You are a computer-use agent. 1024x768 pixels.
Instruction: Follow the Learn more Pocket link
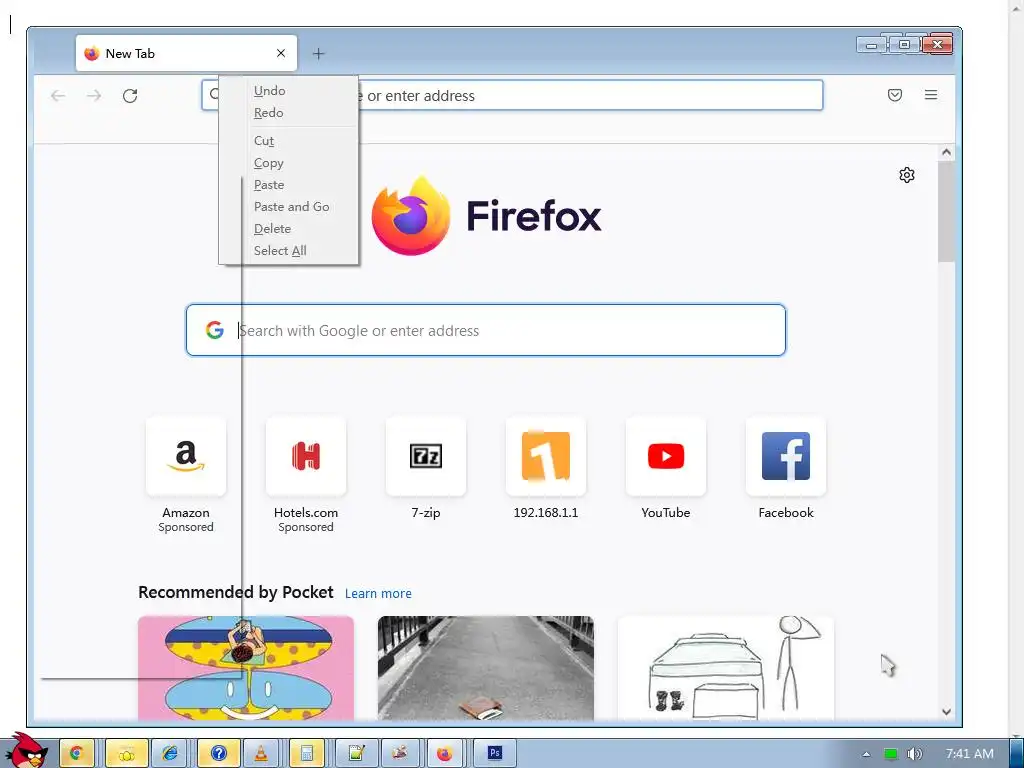click(378, 594)
